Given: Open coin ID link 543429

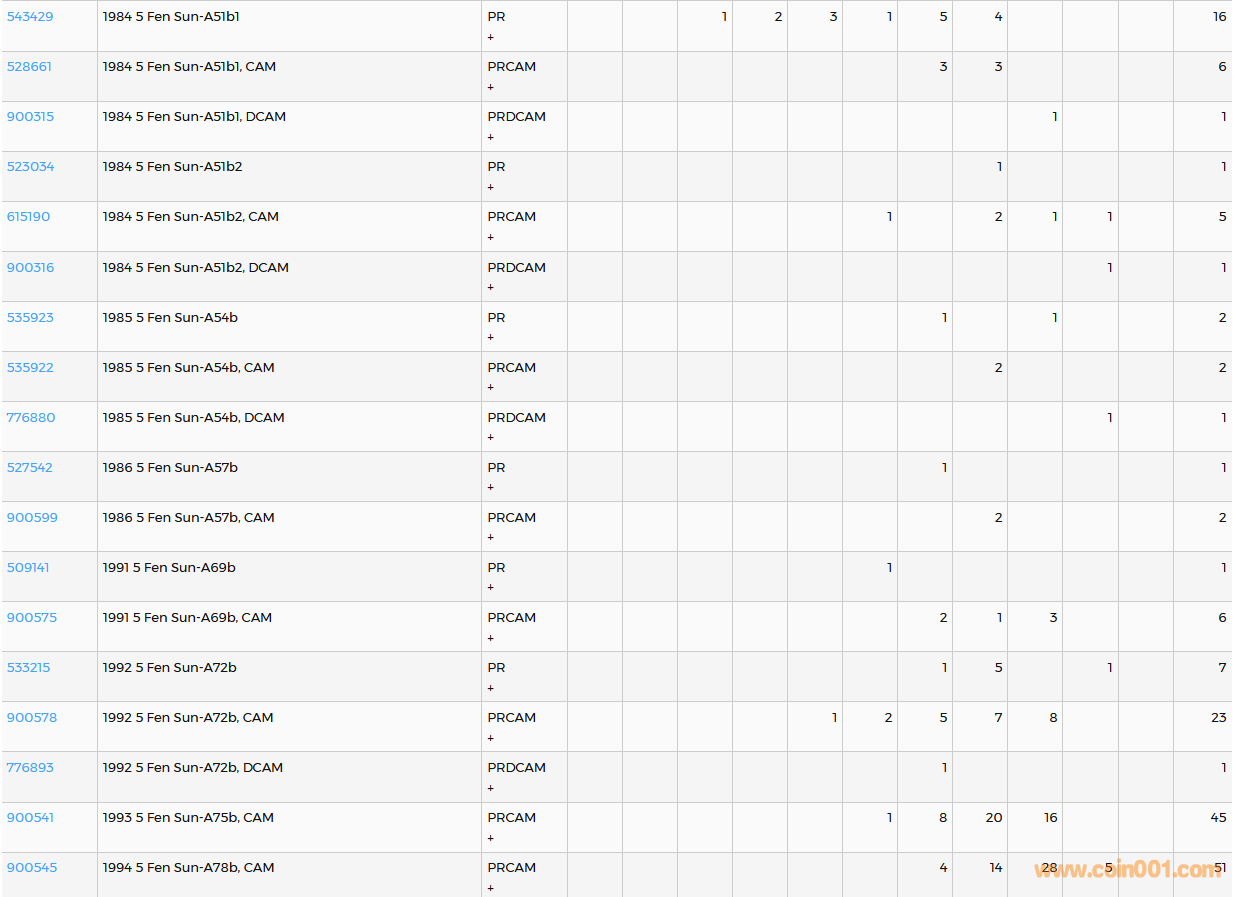Looking at the screenshot, I should pos(30,17).
